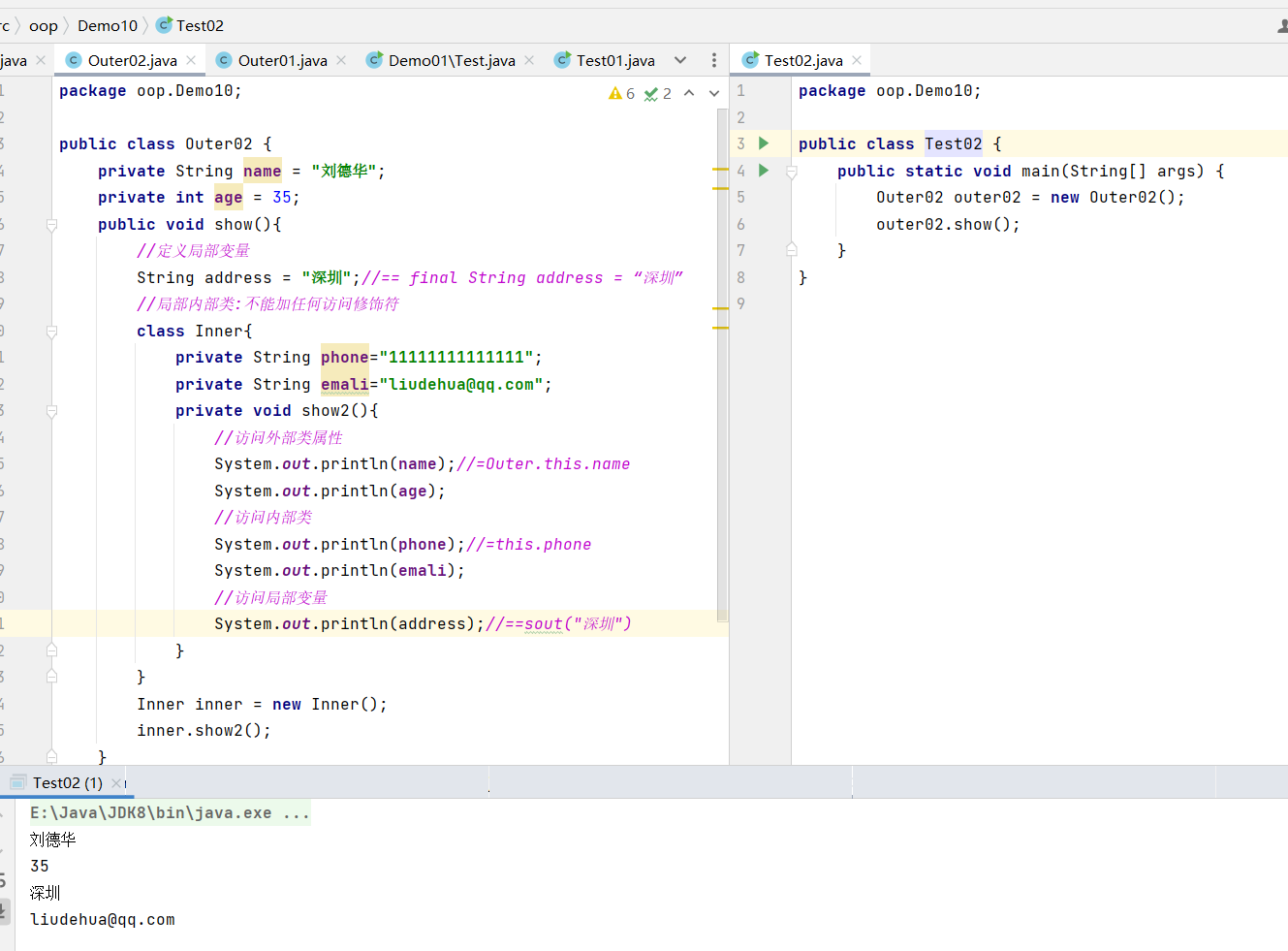Close the Test02.java tab in right pane
This screenshot has width=1288, height=951.
click(x=857, y=60)
